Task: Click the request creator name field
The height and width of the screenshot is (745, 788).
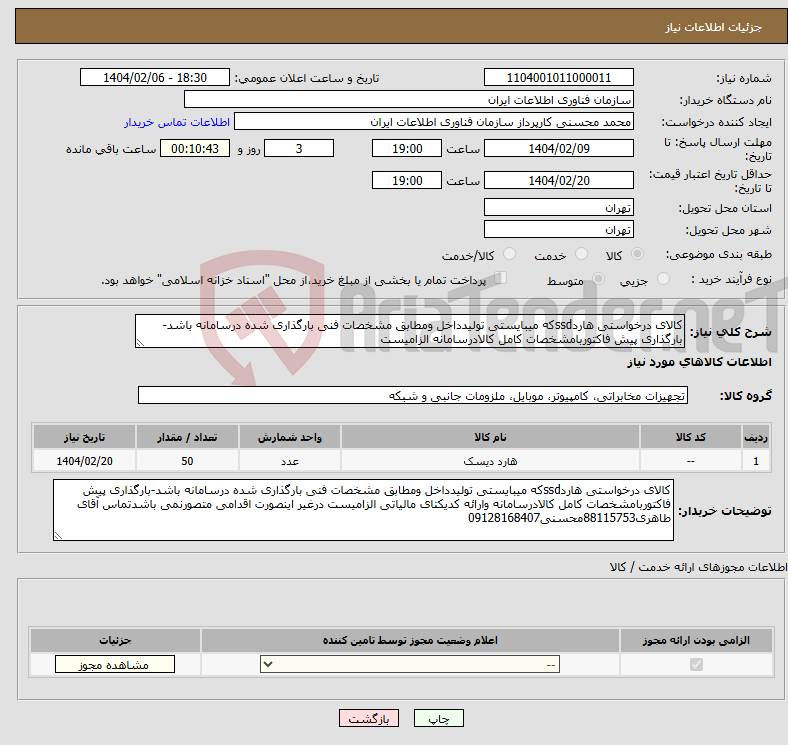Action: point(434,122)
